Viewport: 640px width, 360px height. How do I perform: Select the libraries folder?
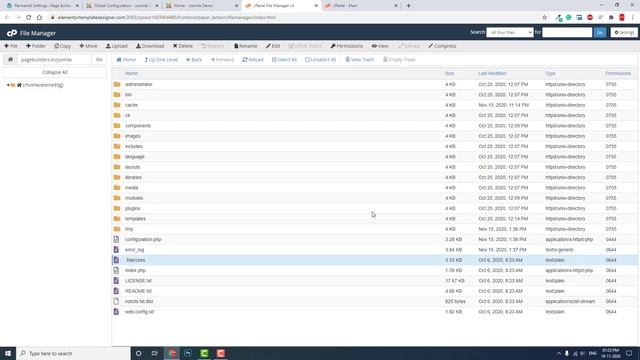[x=375, y=177]
